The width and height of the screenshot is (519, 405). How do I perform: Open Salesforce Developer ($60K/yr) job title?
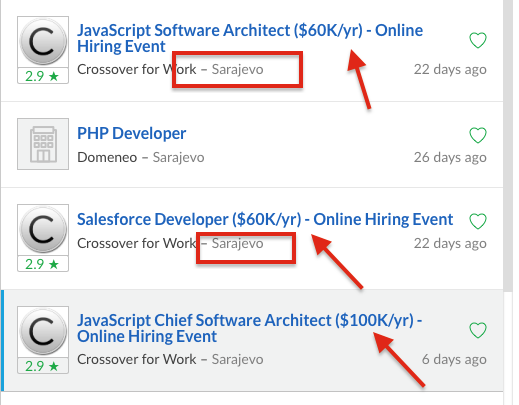265,219
